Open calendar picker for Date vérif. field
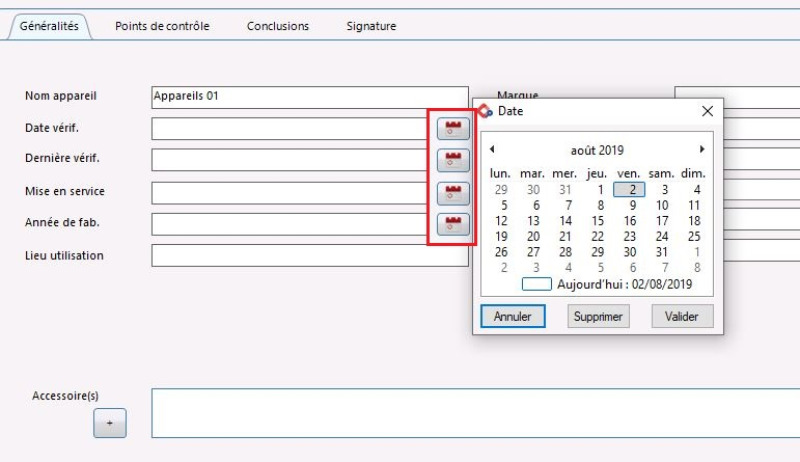The width and height of the screenshot is (800, 462). tap(453, 128)
